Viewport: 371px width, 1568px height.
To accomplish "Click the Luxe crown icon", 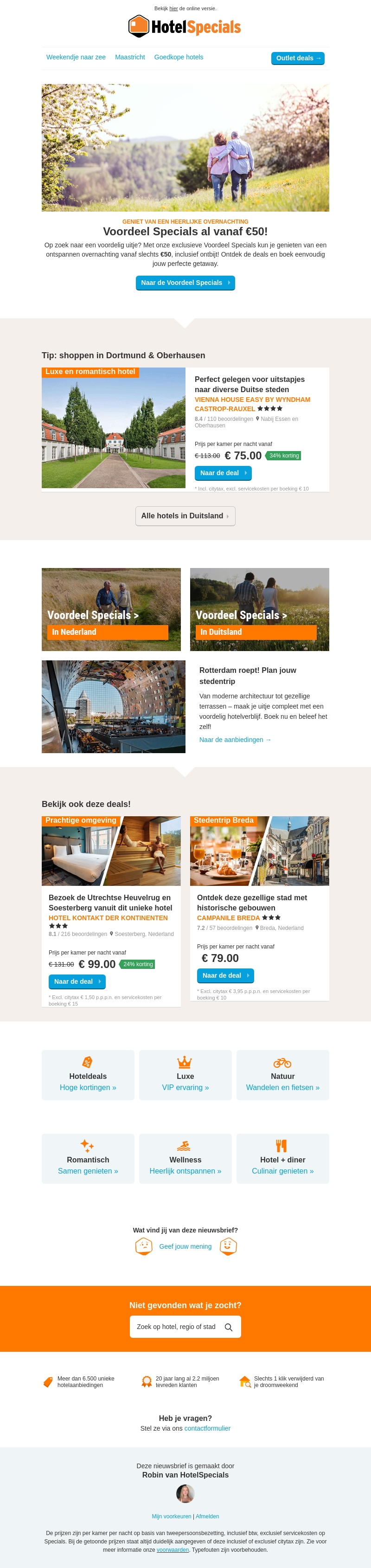I will point(185,1062).
